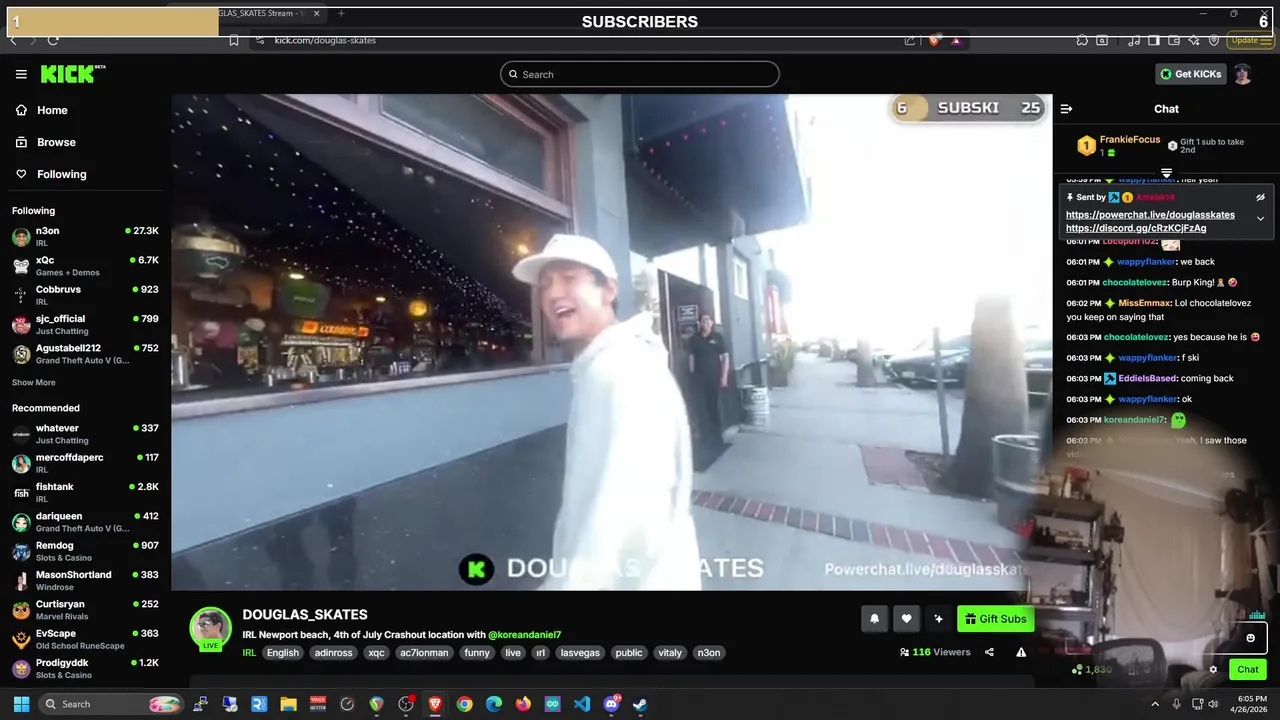Open Brave Shields lion icon
Screen dimensions: 1280x720
(x=934, y=40)
